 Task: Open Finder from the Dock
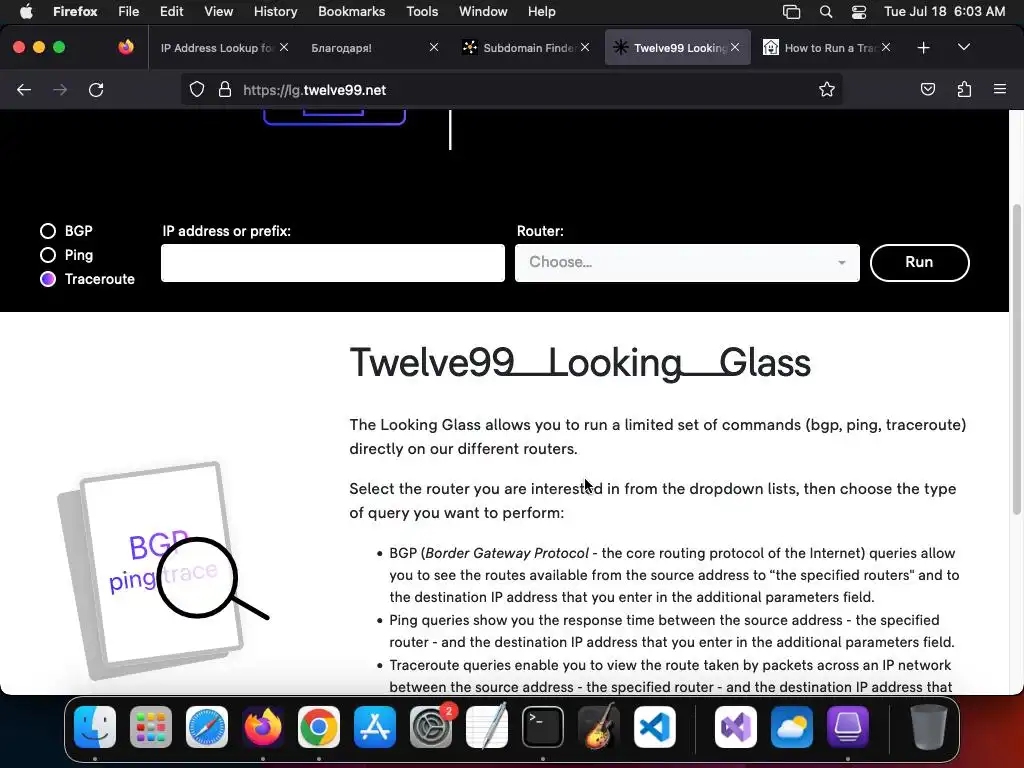[95, 726]
